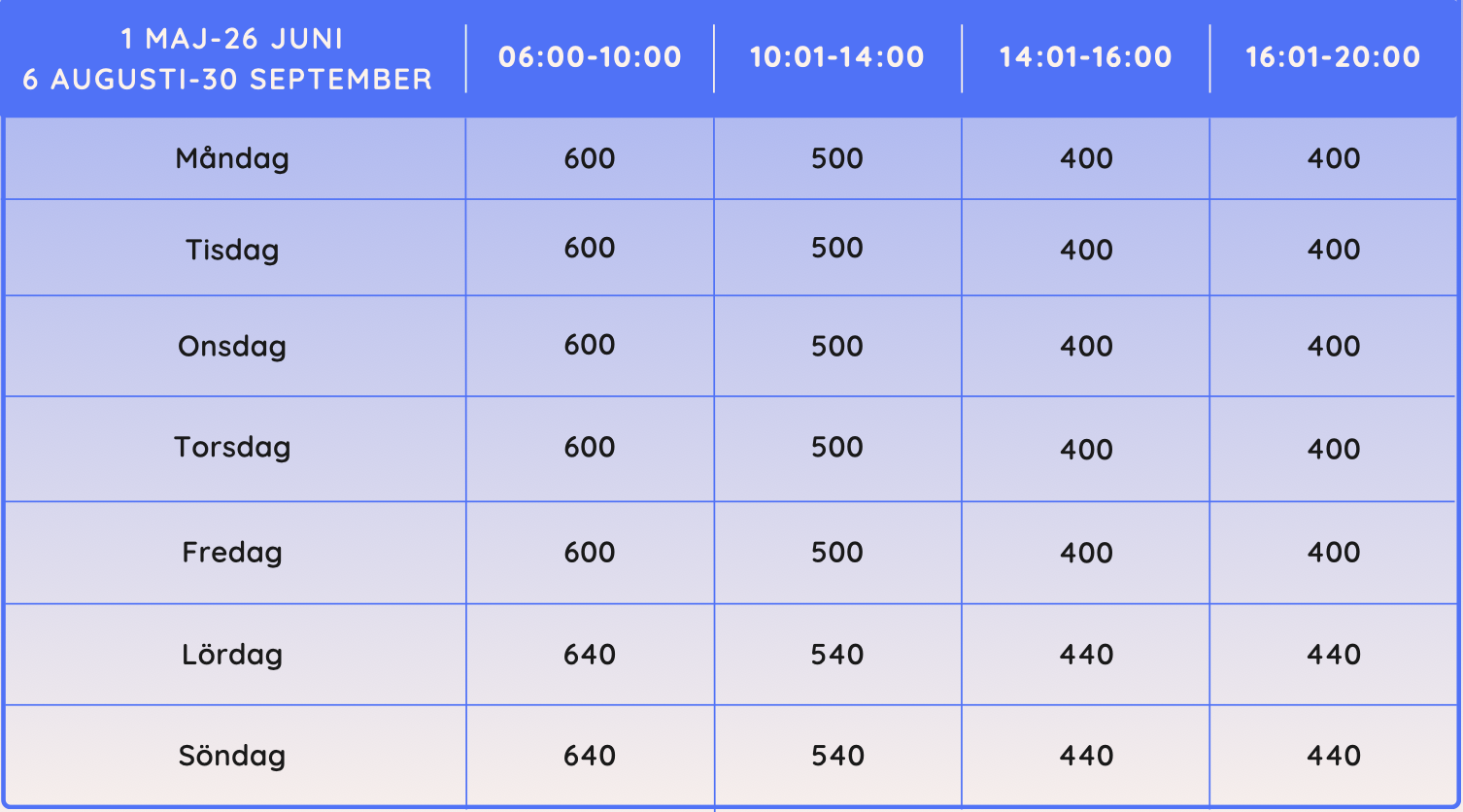Select Söndag 14:01-16:00 price 440
The width and height of the screenshot is (1463, 812).
click(1086, 756)
